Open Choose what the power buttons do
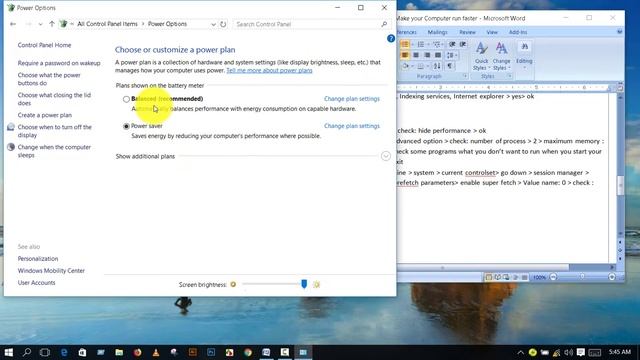 pyautogui.click(x=49, y=79)
